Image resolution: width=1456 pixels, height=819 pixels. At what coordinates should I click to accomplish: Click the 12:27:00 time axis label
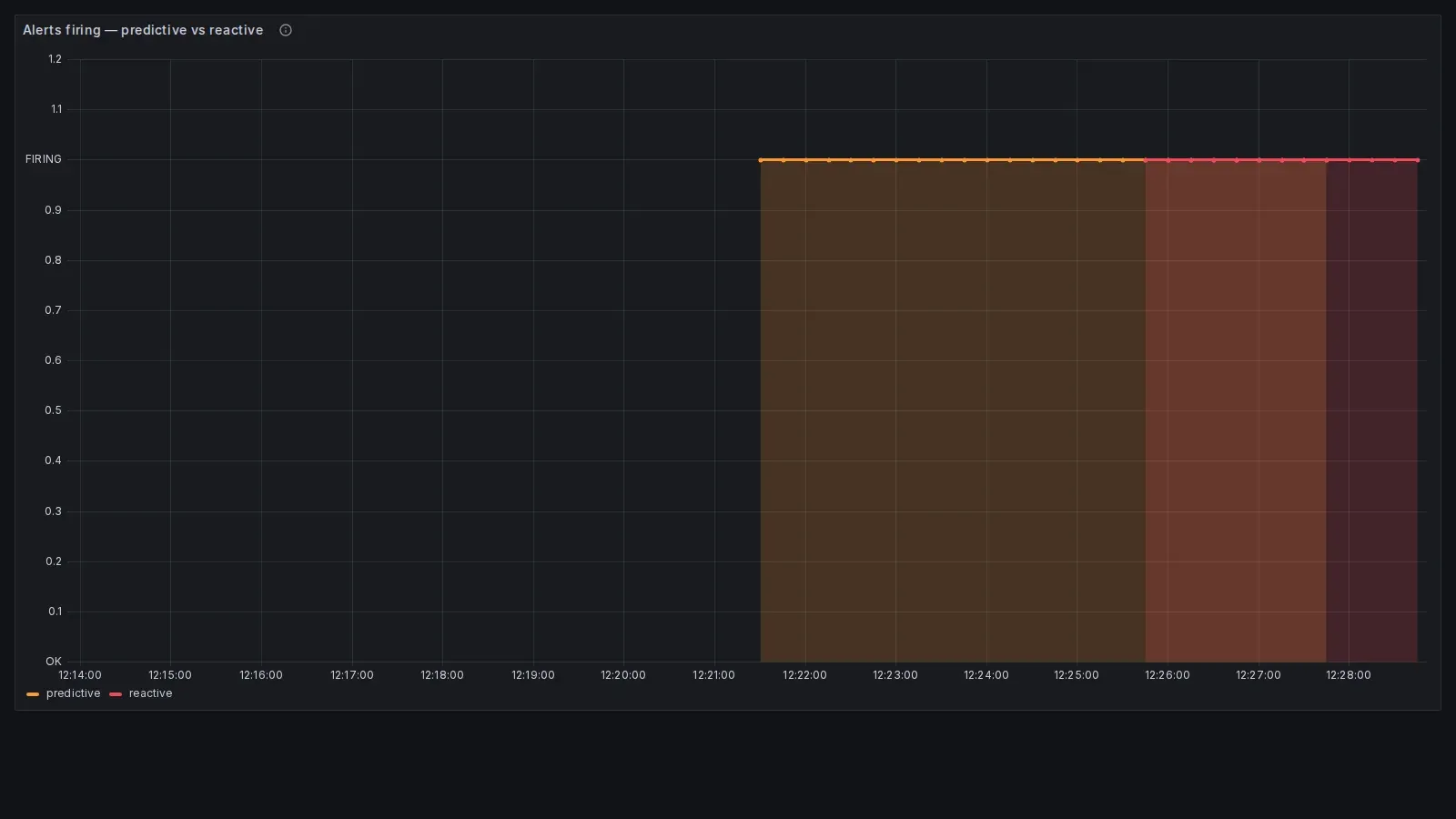click(1259, 675)
